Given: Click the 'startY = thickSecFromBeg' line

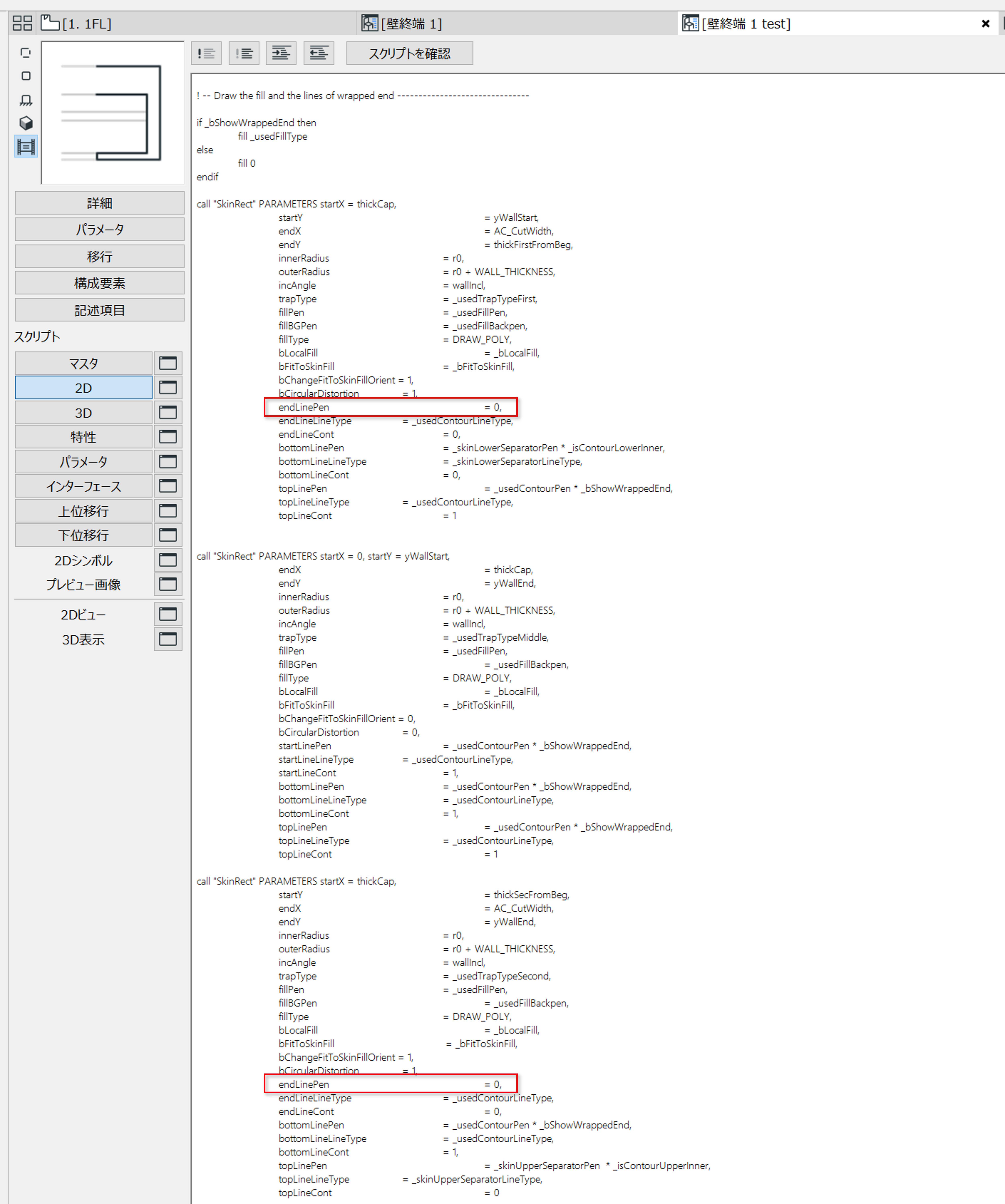Looking at the screenshot, I should click(424, 895).
